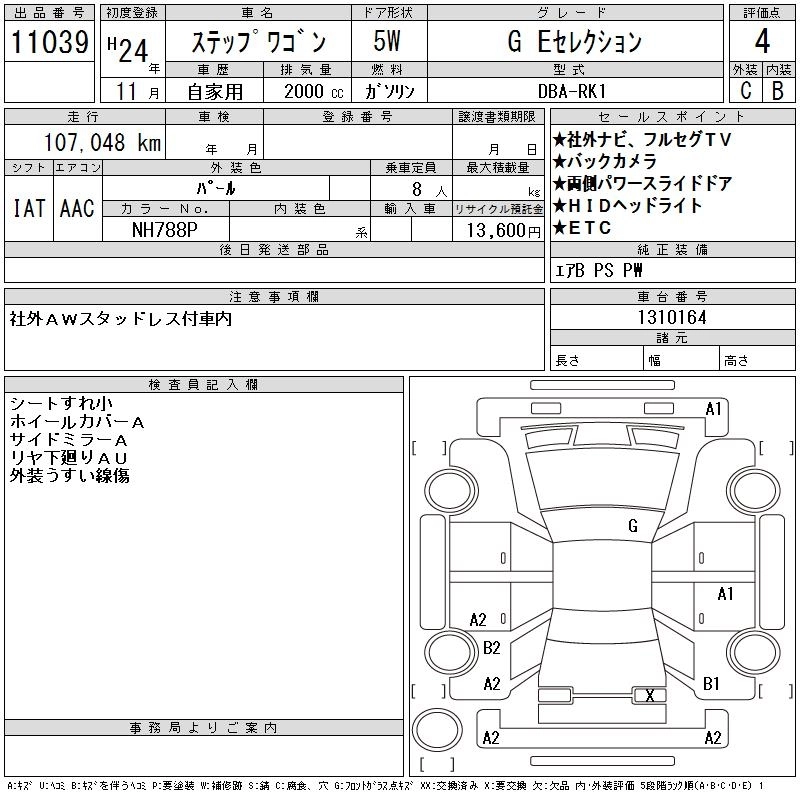The width and height of the screenshot is (800, 800).
Task: Click the 車検 header
Action: point(214,117)
